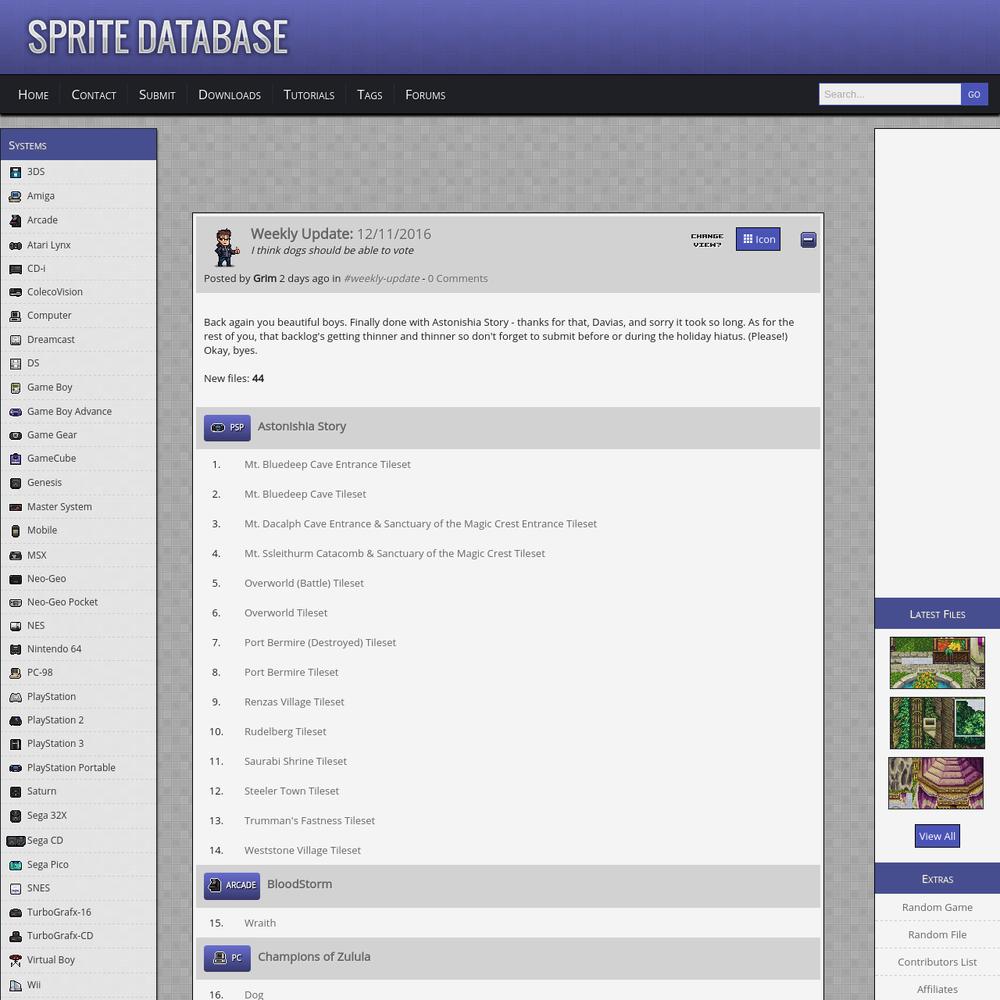Click the Game Boy handheld icon

click(x=15, y=388)
